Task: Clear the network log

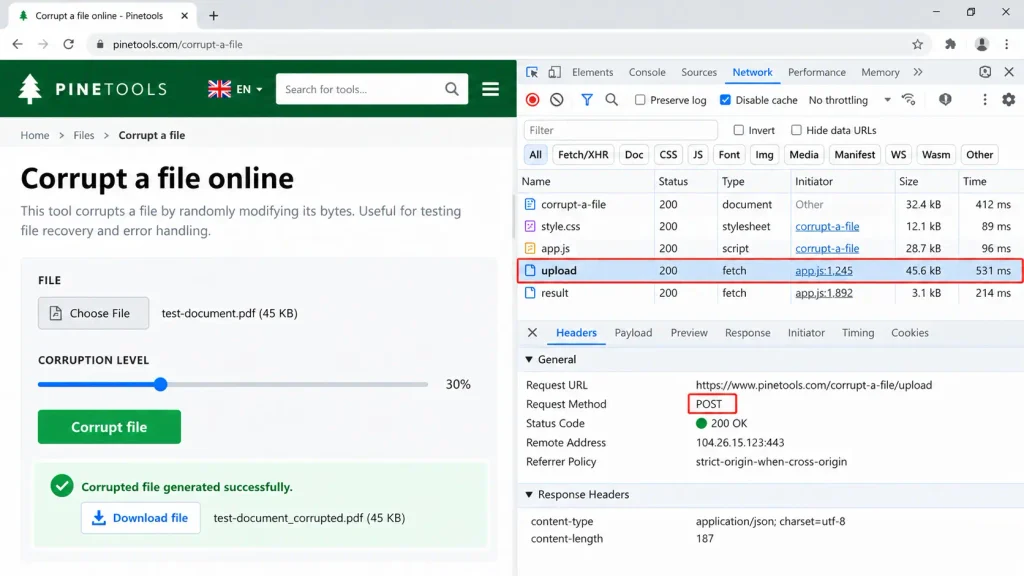Action: [556, 100]
